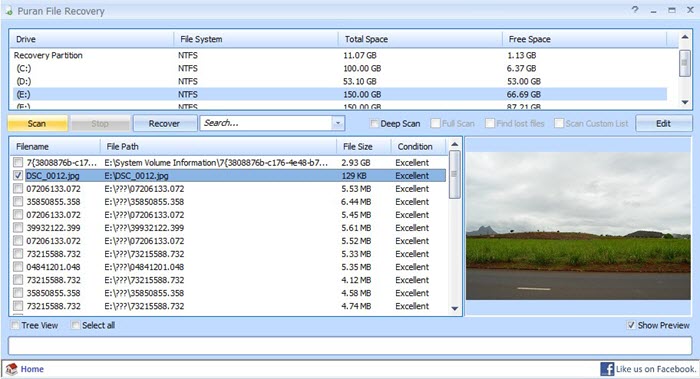Image resolution: width=700 pixels, height=379 pixels.
Task: Open the Home link
Action: 32,369
